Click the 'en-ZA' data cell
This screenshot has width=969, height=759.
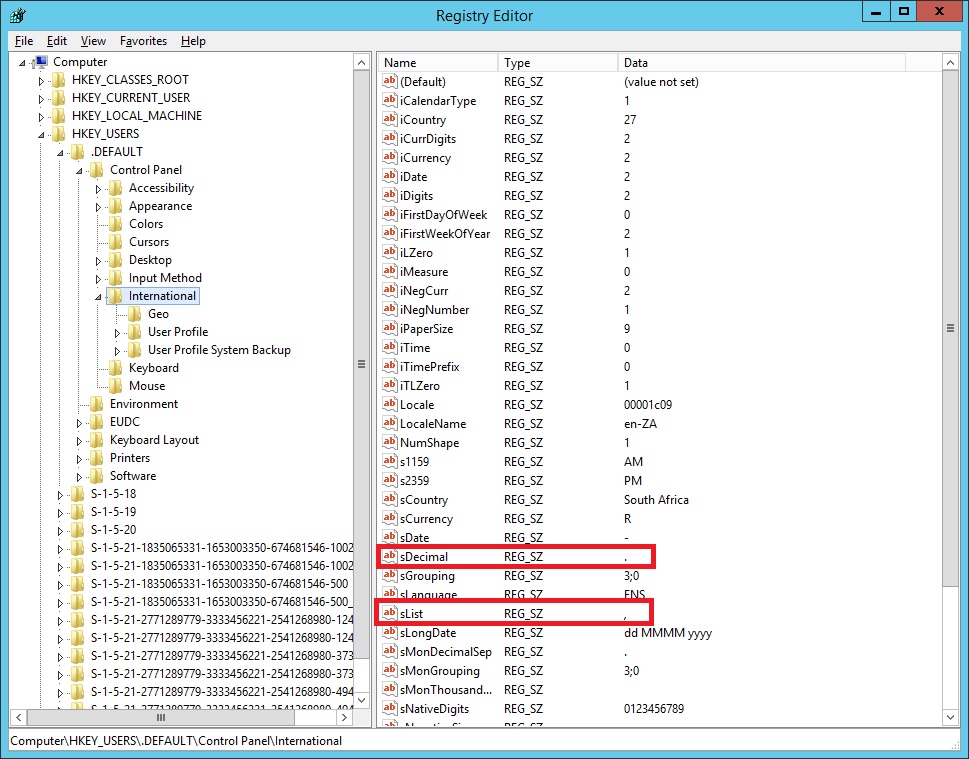[640, 423]
